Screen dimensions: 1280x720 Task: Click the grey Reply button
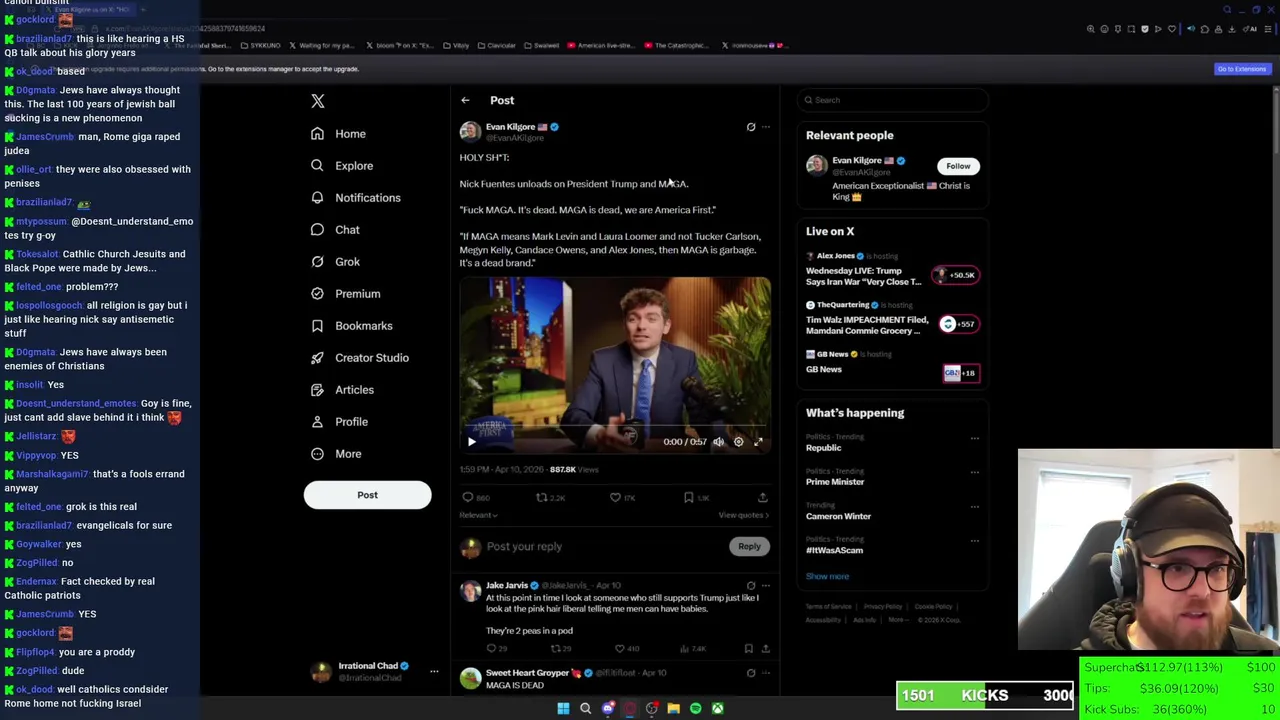pos(749,547)
